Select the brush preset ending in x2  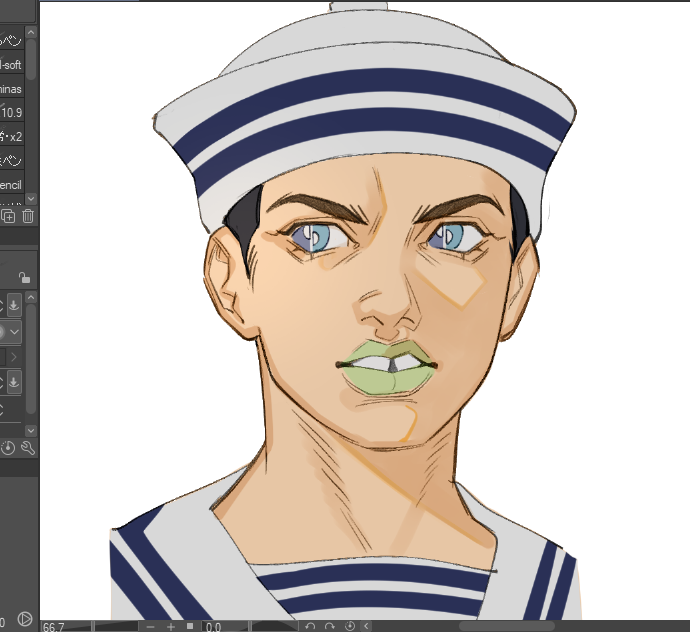tap(12, 136)
